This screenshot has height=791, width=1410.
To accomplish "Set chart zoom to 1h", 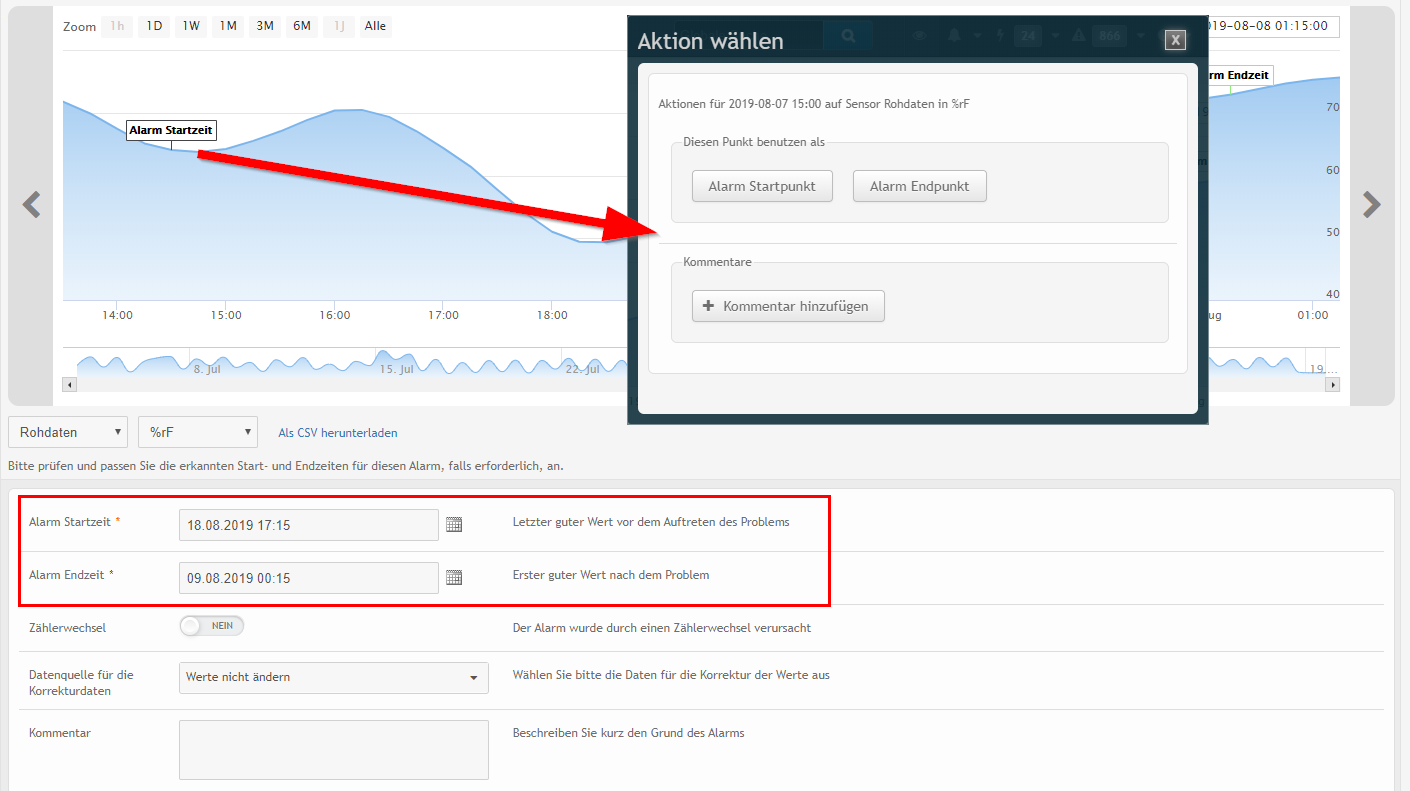I will 117,26.
